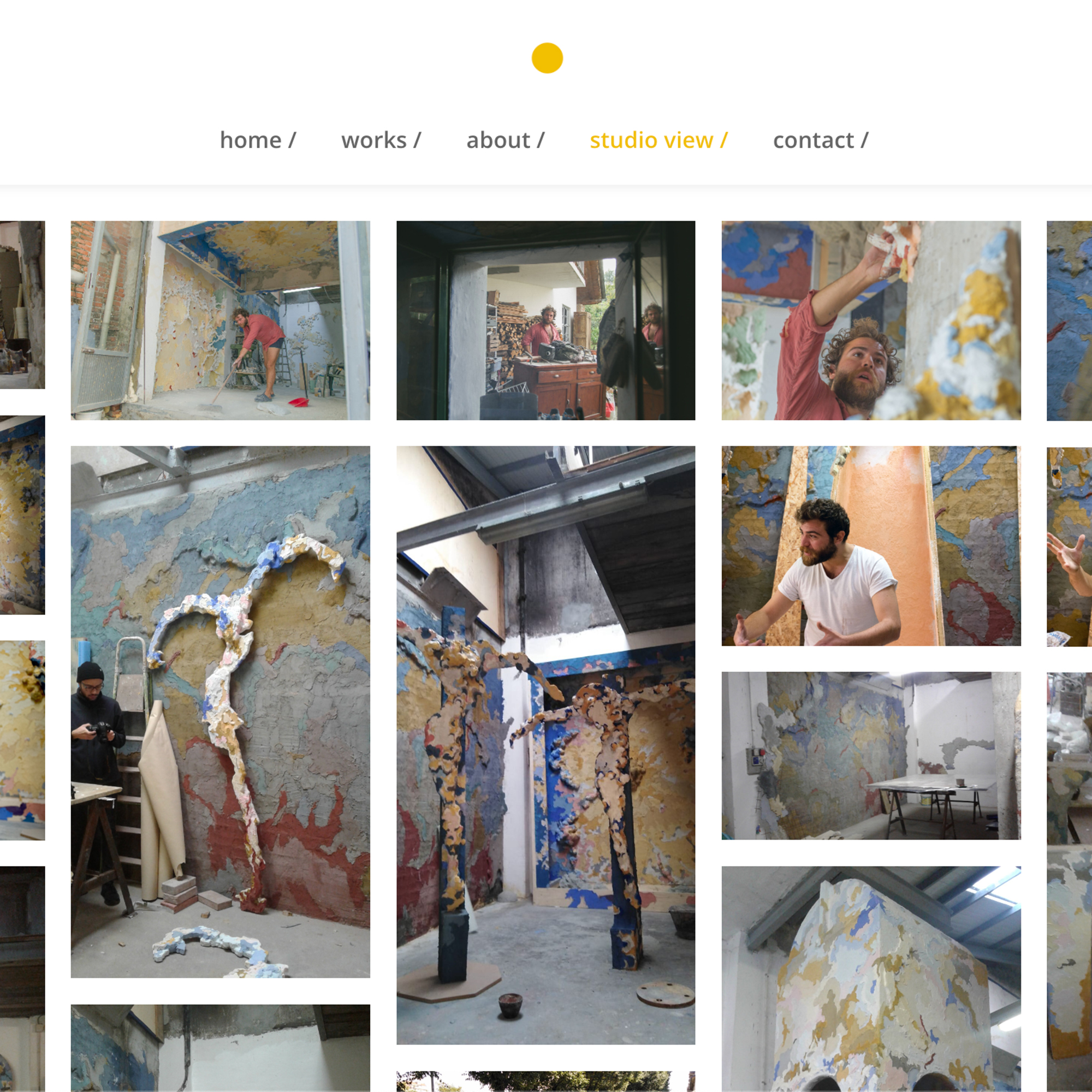The height and width of the screenshot is (1092, 1092).
Task: View image of tall pastel block sculpture
Action: [871, 979]
